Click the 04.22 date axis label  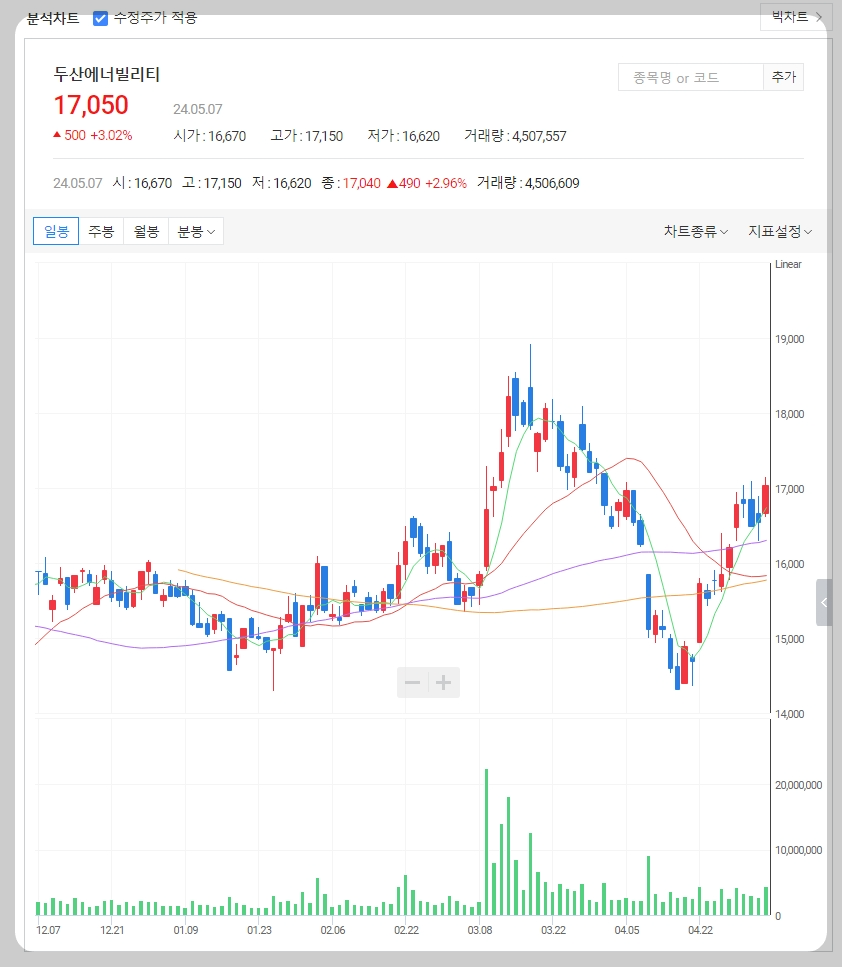[701, 930]
